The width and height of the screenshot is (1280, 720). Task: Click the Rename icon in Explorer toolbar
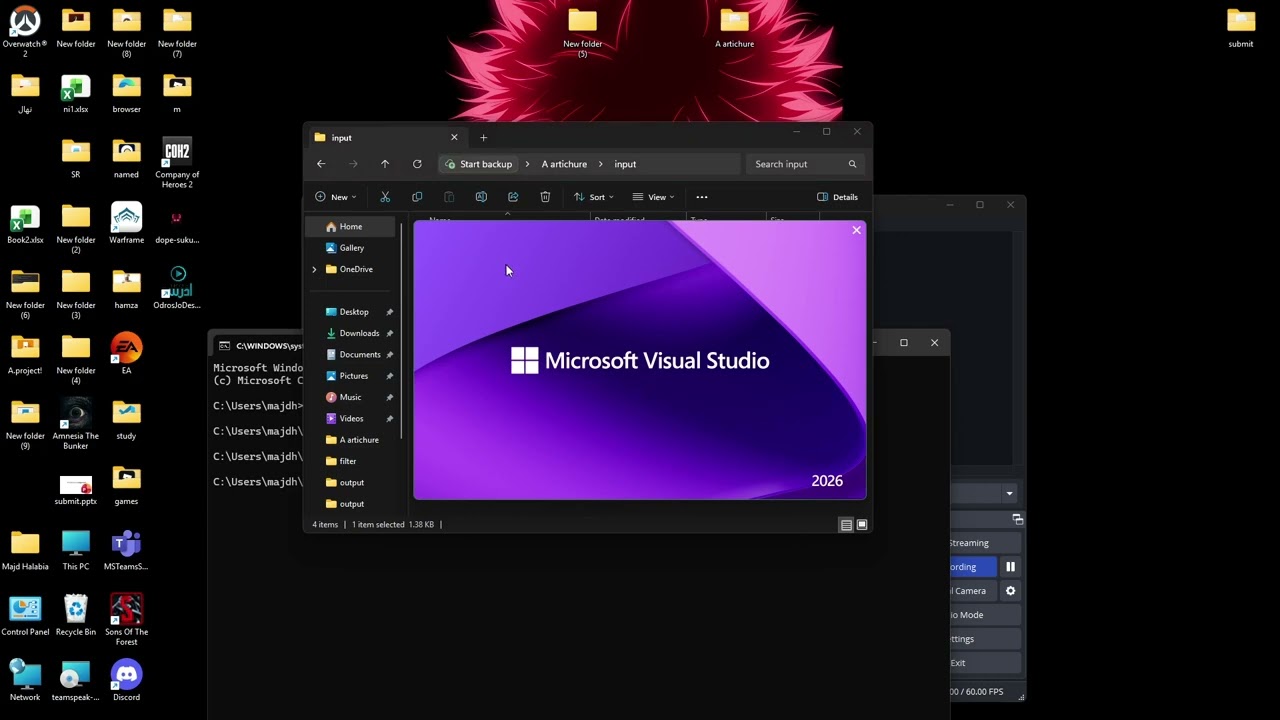click(481, 197)
